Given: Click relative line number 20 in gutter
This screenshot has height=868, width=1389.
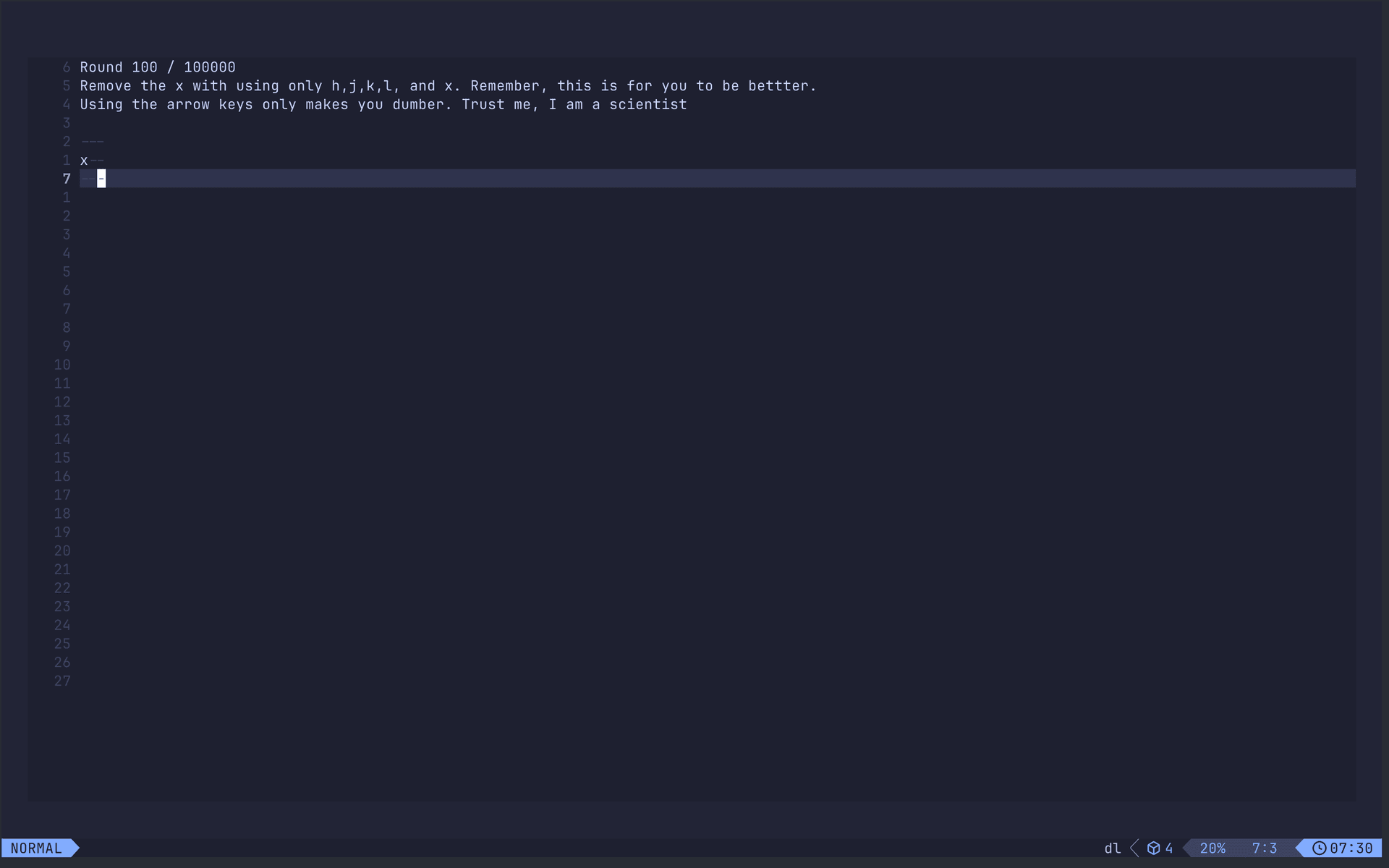Looking at the screenshot, I should [62, 551].
